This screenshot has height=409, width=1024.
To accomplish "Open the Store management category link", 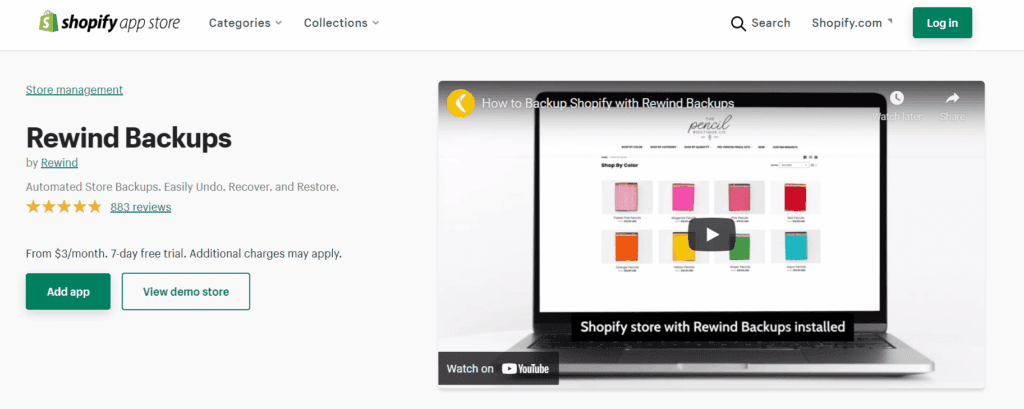I will 74,90.
